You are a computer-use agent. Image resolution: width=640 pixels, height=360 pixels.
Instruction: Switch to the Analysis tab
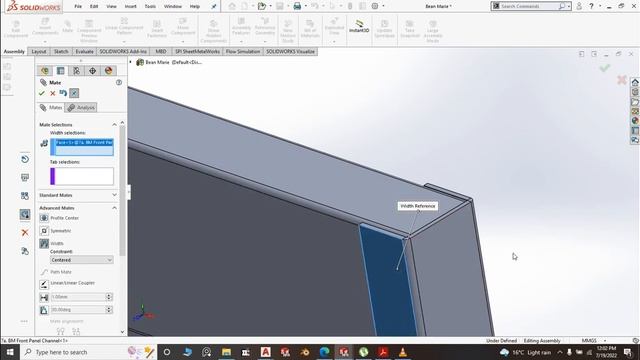81,107
